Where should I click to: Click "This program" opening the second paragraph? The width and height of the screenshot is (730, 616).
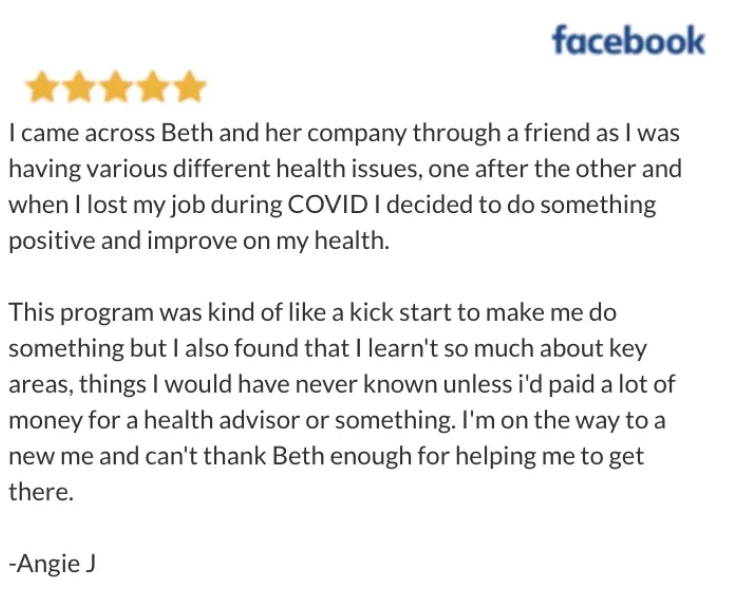pos(81,312)
